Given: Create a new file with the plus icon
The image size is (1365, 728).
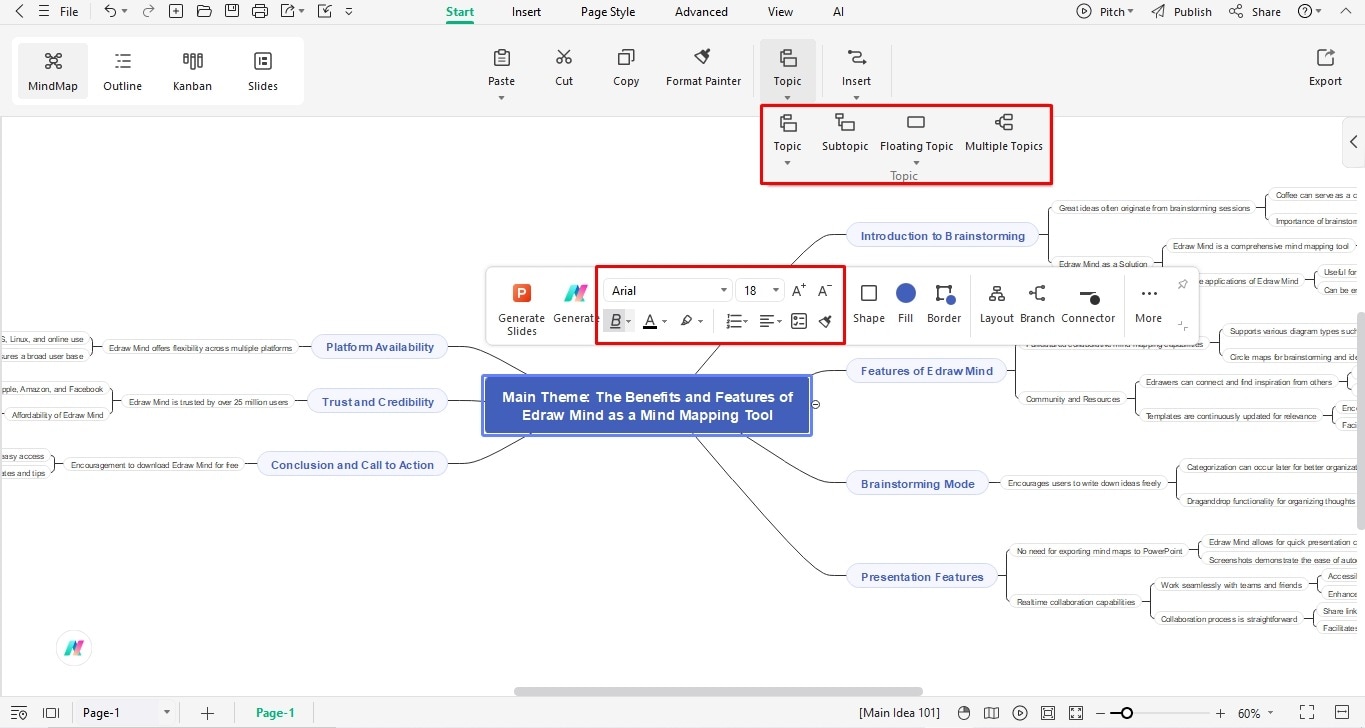Looking at the screenshot, I should (176, 11).
